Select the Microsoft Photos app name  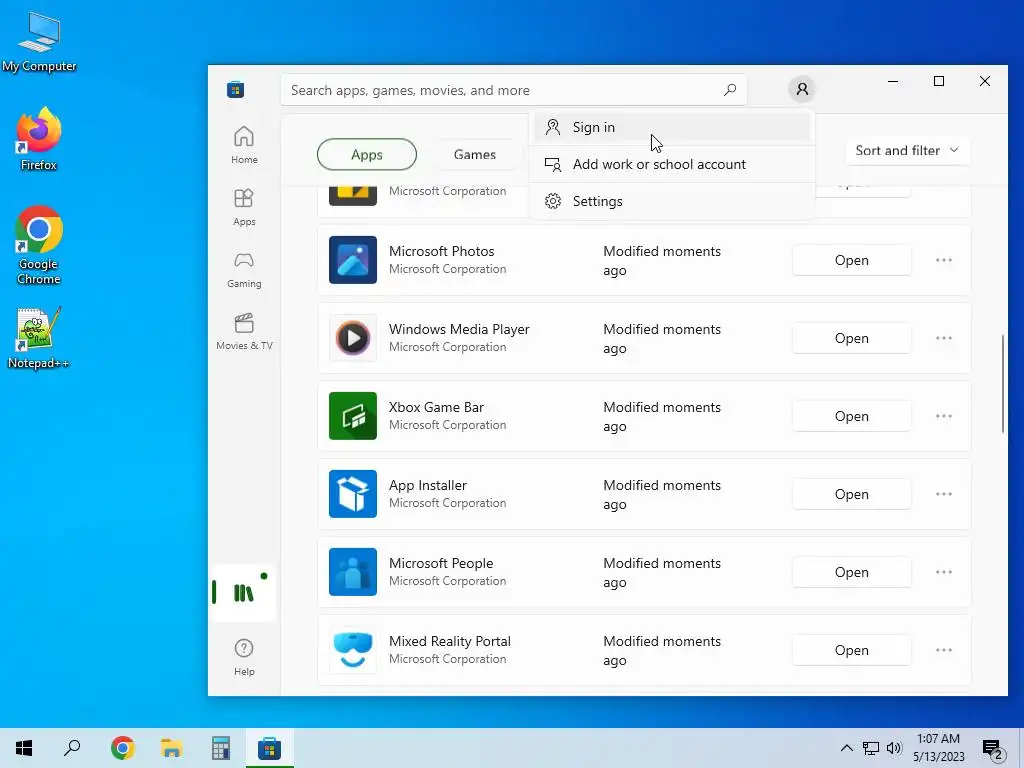click(441, 251)
